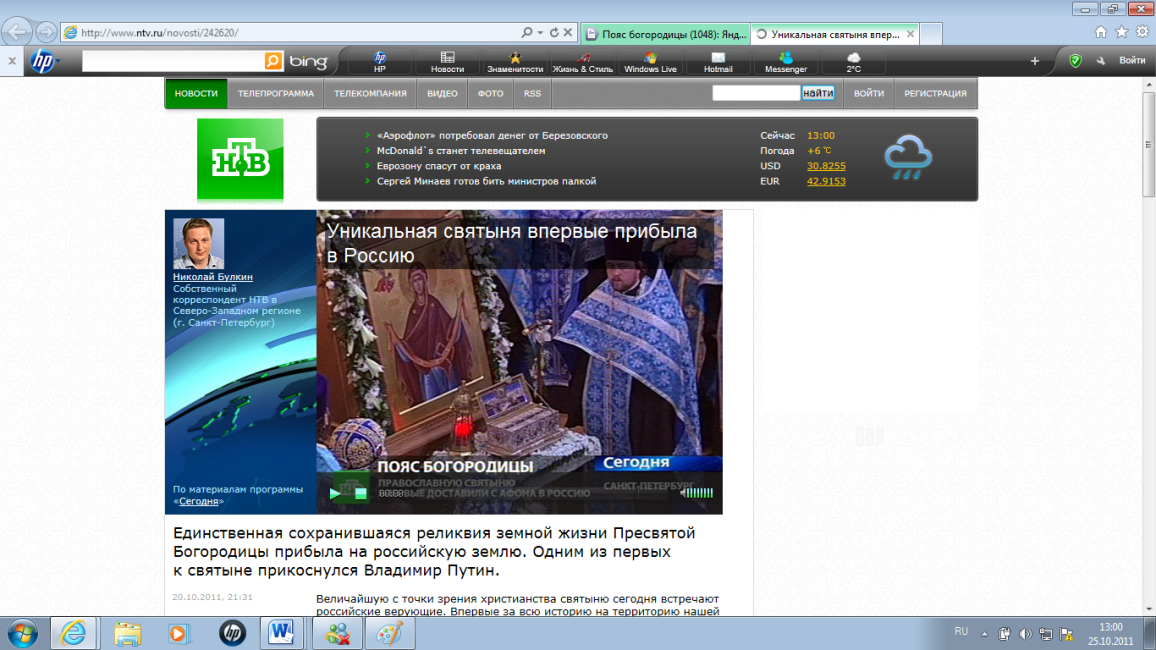The width and height of the screenshot is (1156, 650).
Task: Focus the NTV site search box
Action: [756, 93]
